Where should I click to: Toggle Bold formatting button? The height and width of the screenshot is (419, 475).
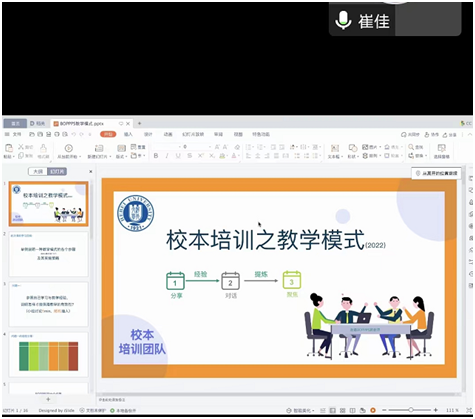coord(156,156)
